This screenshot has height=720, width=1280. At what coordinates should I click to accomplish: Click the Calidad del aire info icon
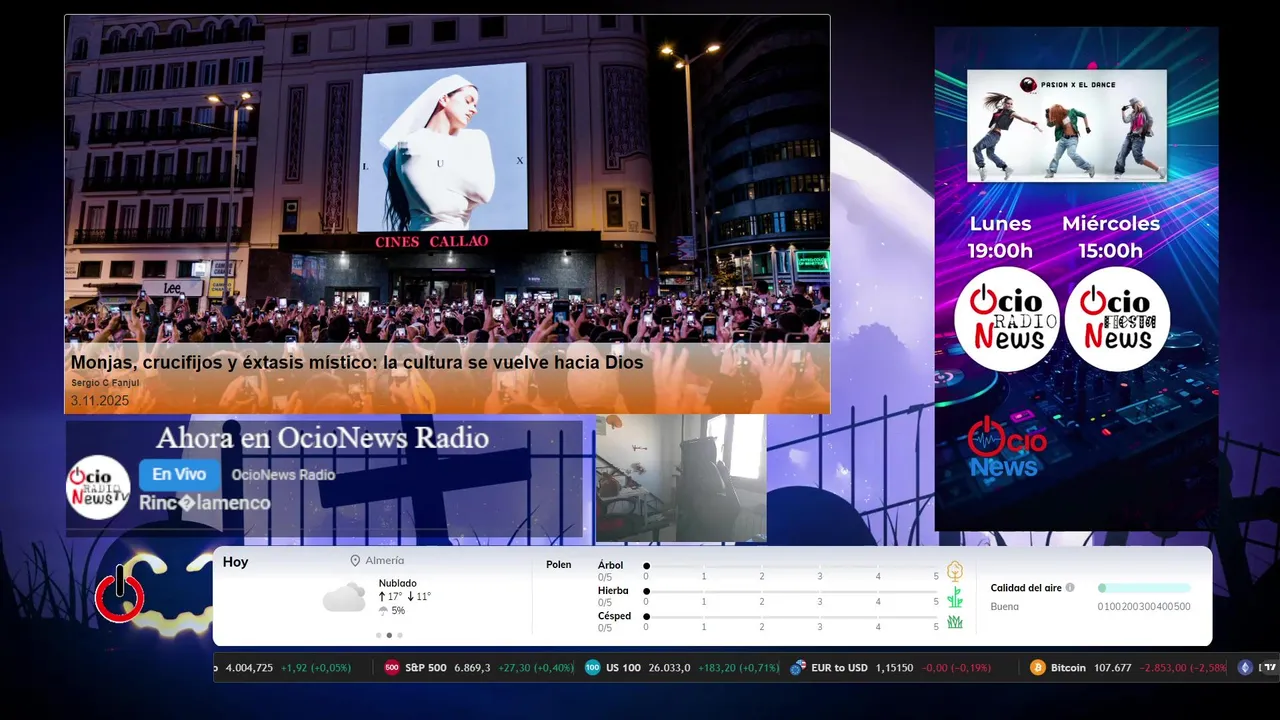pos(1070,588)
